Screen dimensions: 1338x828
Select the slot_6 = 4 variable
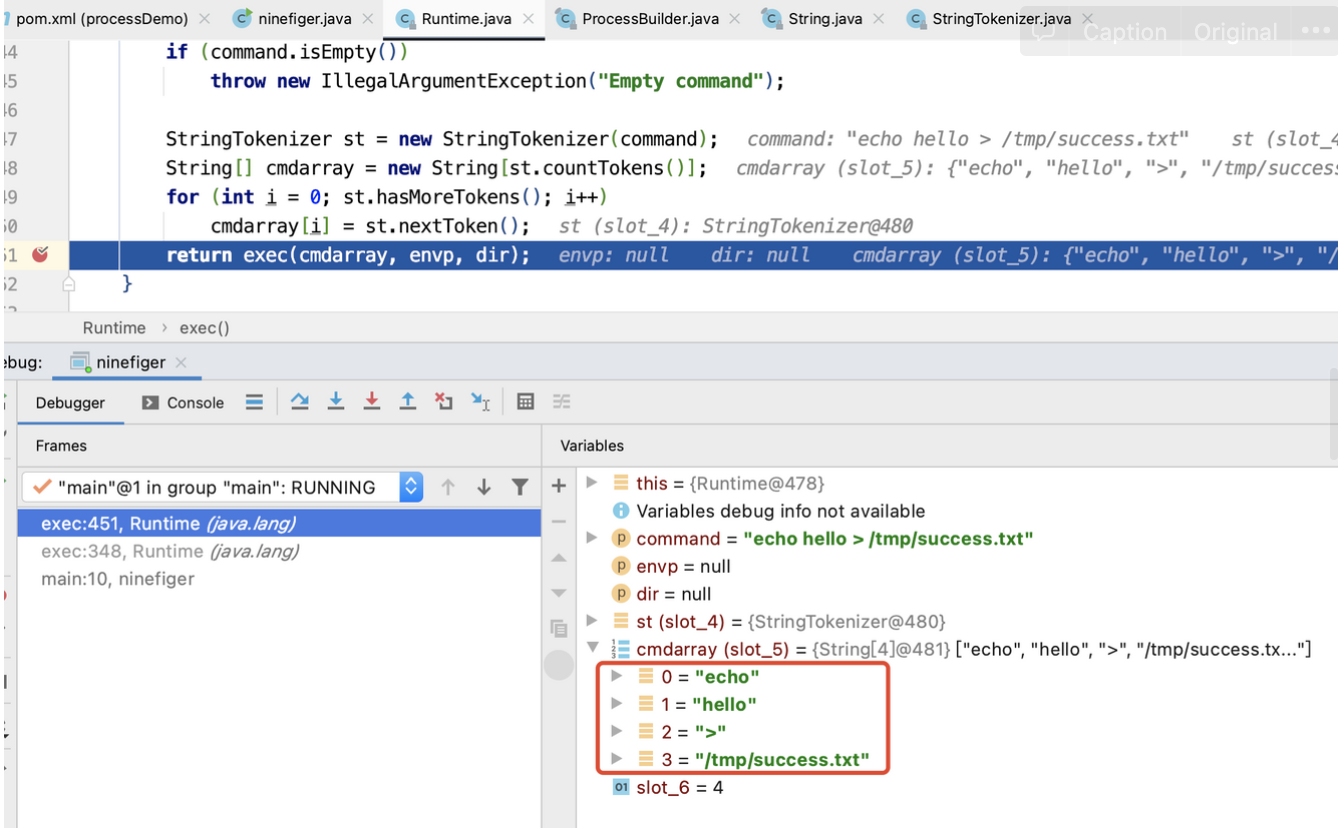tap(667, 787)
